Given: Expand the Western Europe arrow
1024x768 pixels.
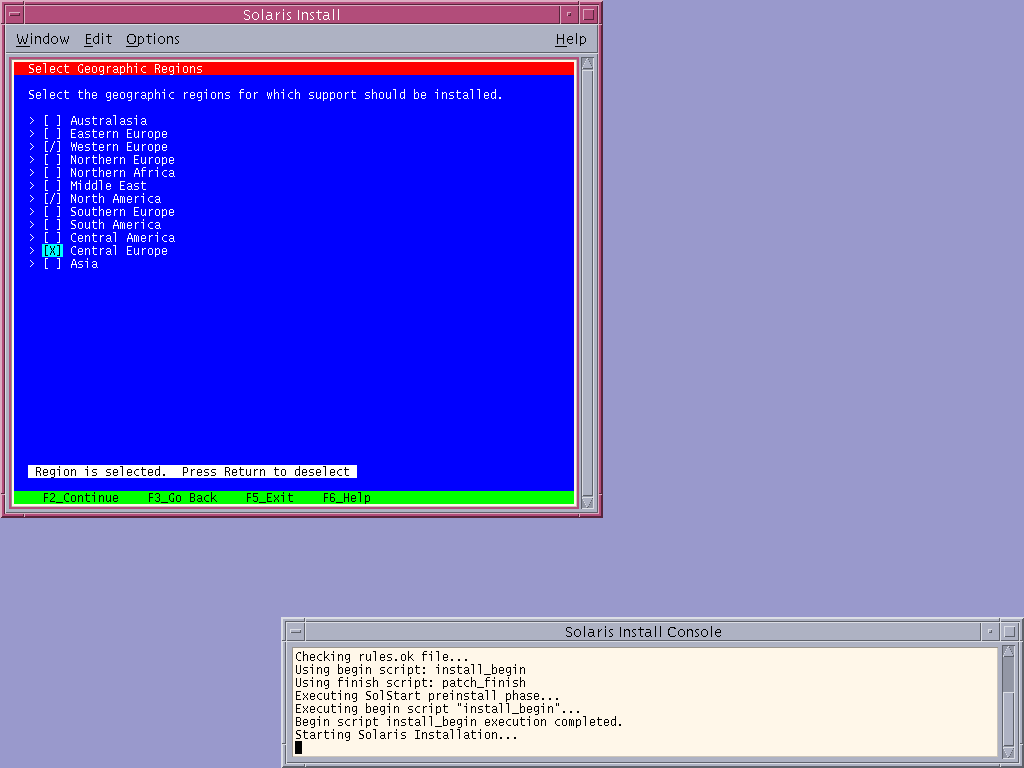Looking at the screenshot, I should pyautogui.click(x=31, y=147).
